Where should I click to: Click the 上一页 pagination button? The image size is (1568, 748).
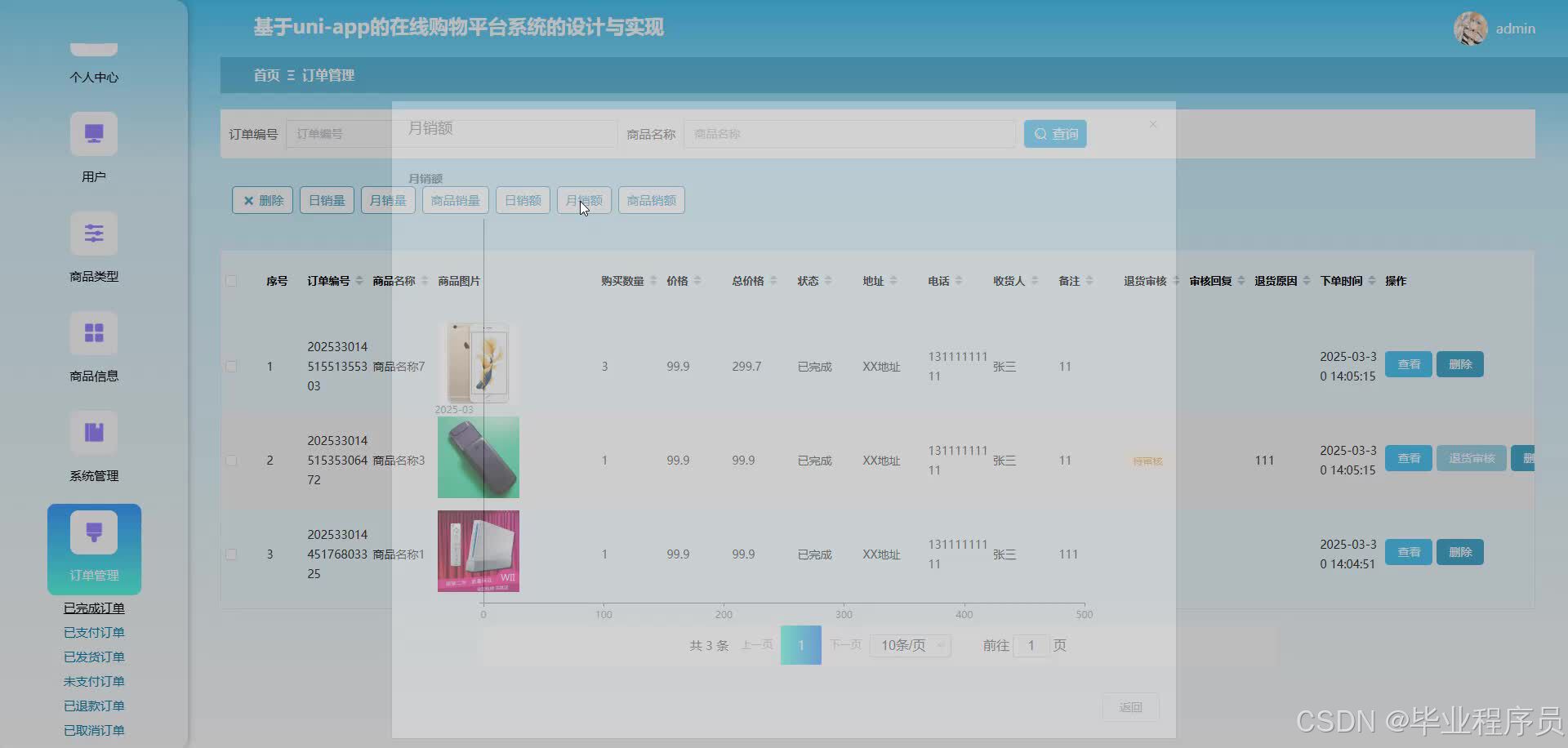757,645
